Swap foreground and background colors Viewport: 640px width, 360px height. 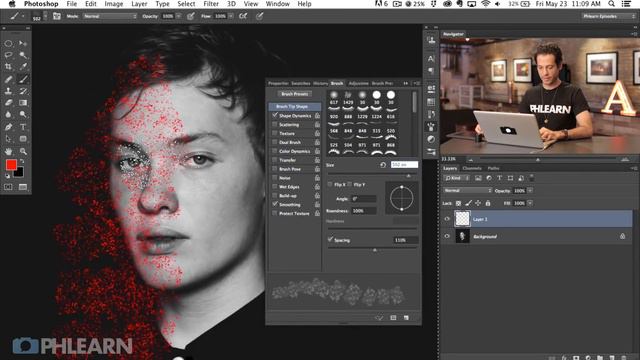pyautogui.click(x=22, y=162)
